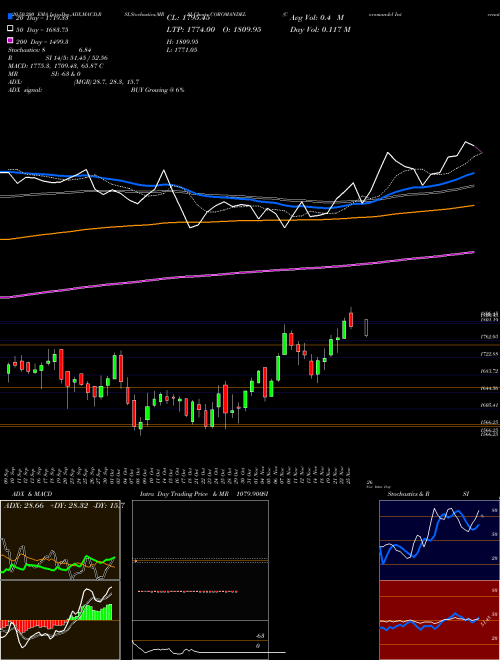This screenshot has height=660, width=500.
Task: Click the 'Intra Day Trading Price & MR' title
Action: coord(184,494)
